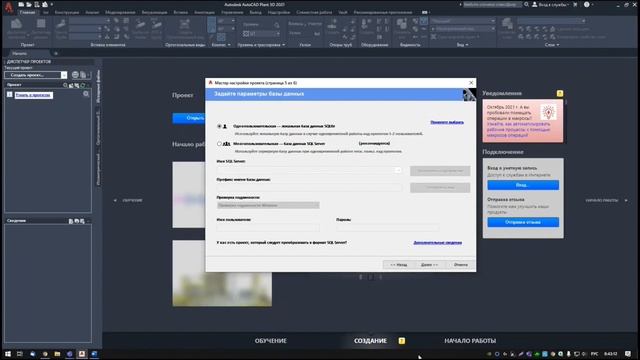Expand the 'Вид' ribbon panel
640x360 pixels.
tap(462, 45)
